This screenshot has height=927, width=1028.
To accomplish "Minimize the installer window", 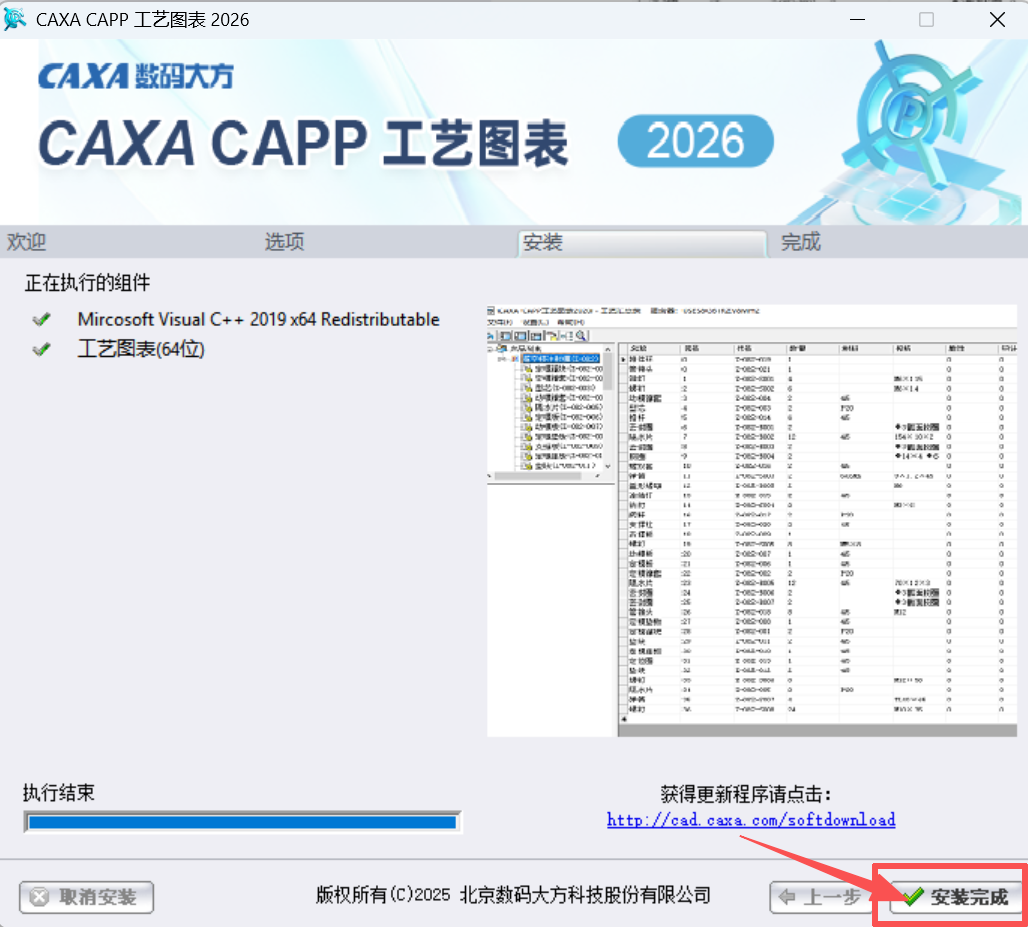I will point(858,20).
